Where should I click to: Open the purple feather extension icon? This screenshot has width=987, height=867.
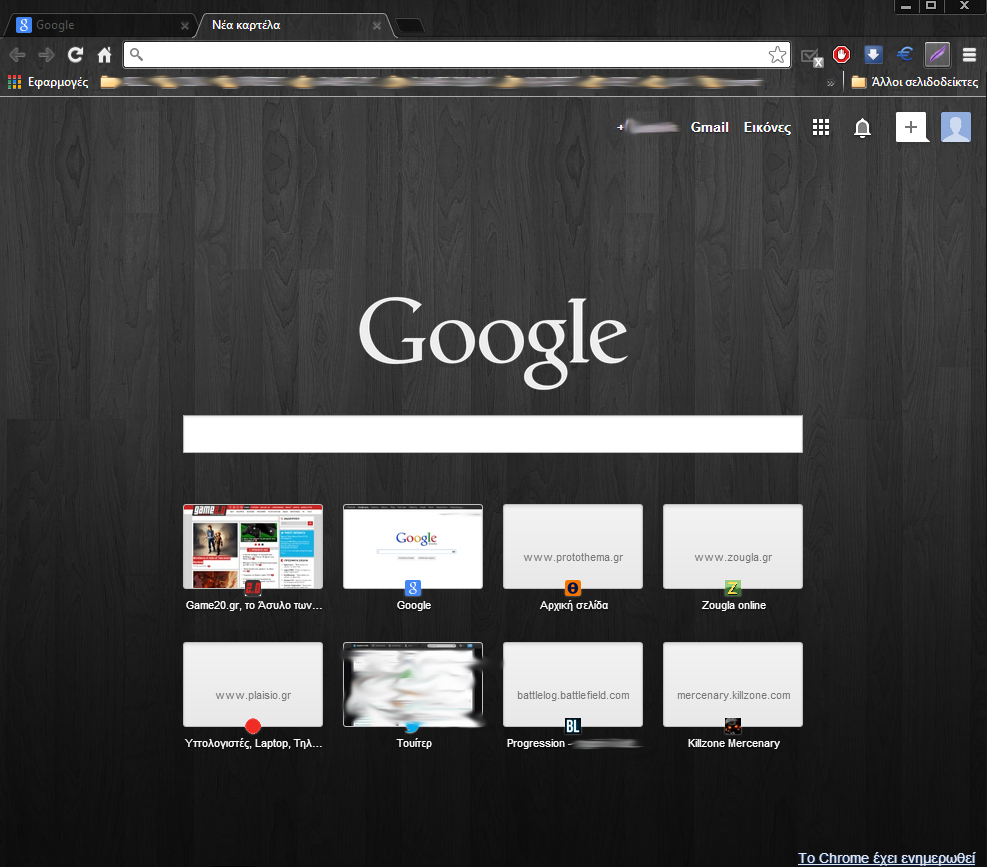click(x=937, y=55)
